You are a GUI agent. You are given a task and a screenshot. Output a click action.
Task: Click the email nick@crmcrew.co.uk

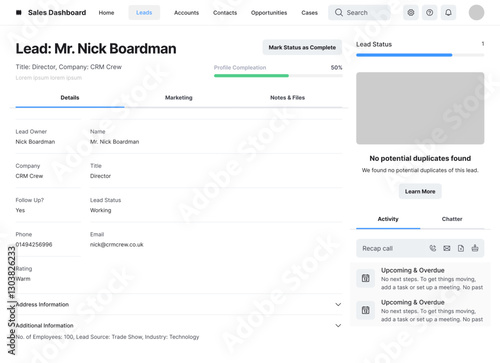click(117, 245)
